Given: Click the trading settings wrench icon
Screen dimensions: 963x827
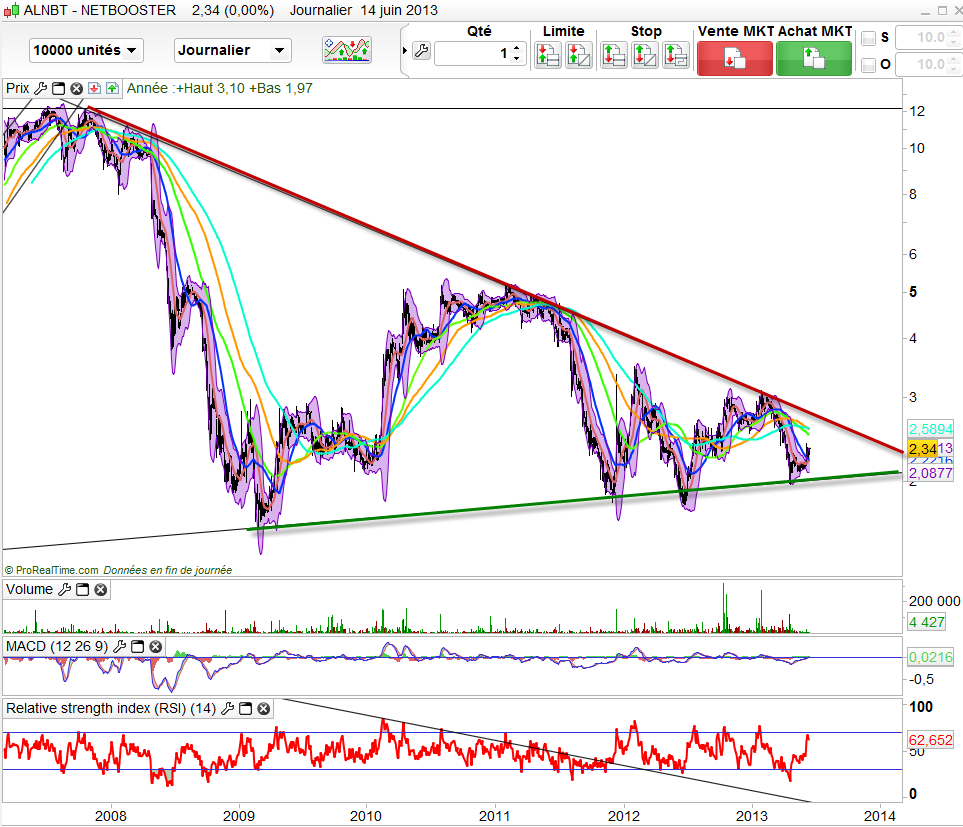Looking at the screenshot, I should coord(421,51).
